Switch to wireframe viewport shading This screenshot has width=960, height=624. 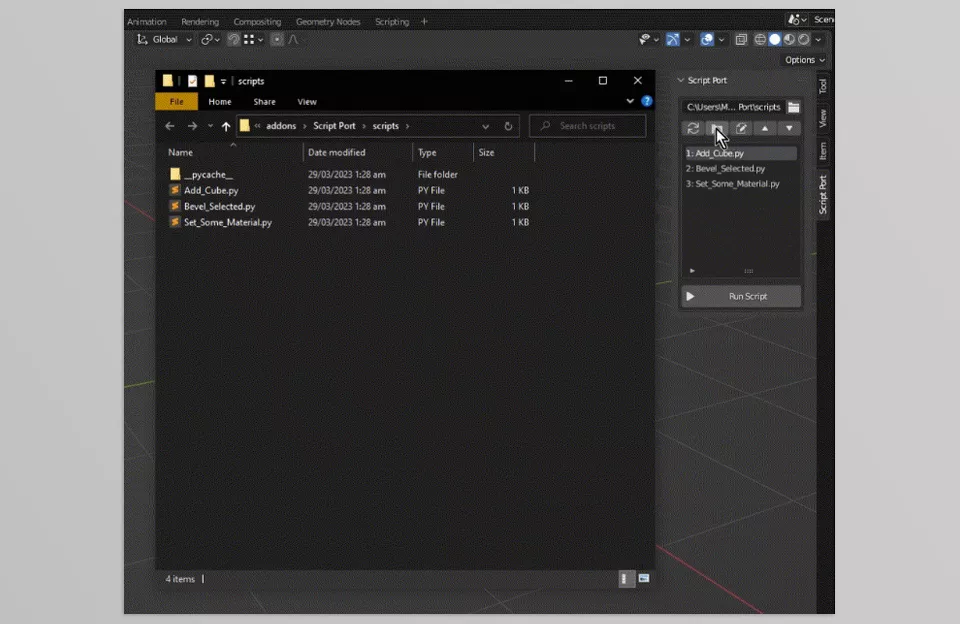click(760, 39)
